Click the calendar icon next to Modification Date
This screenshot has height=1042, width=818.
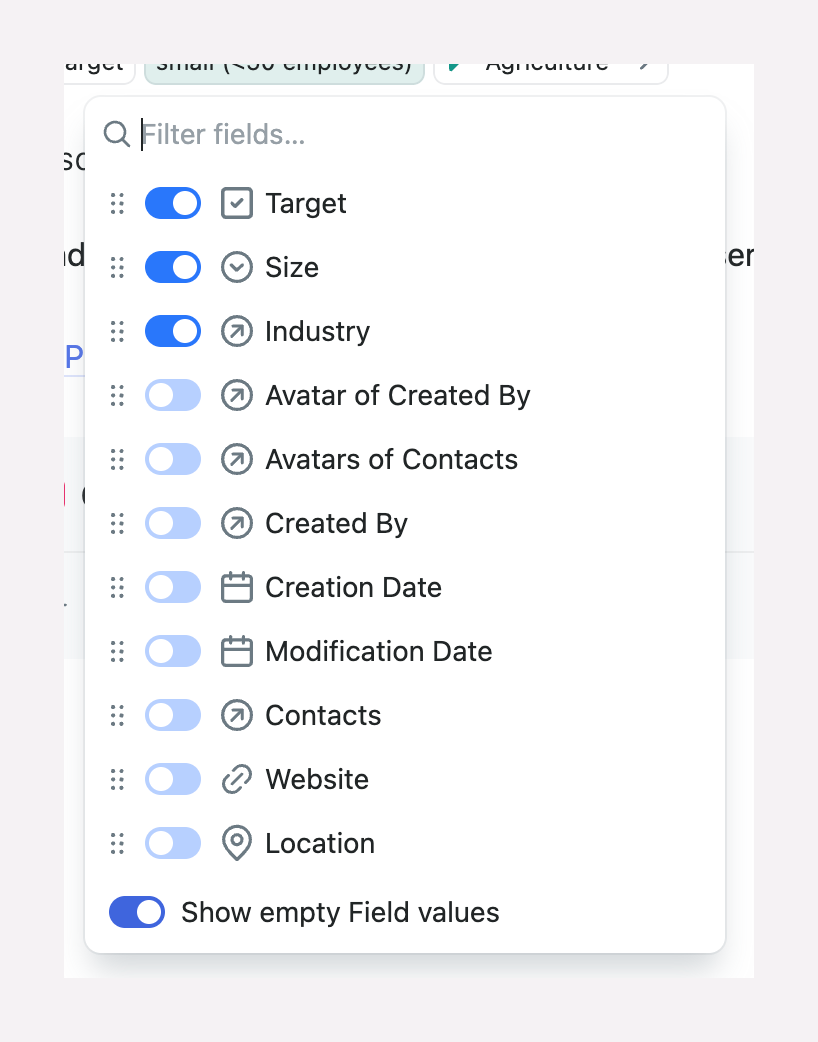click(x=237, y=651)
